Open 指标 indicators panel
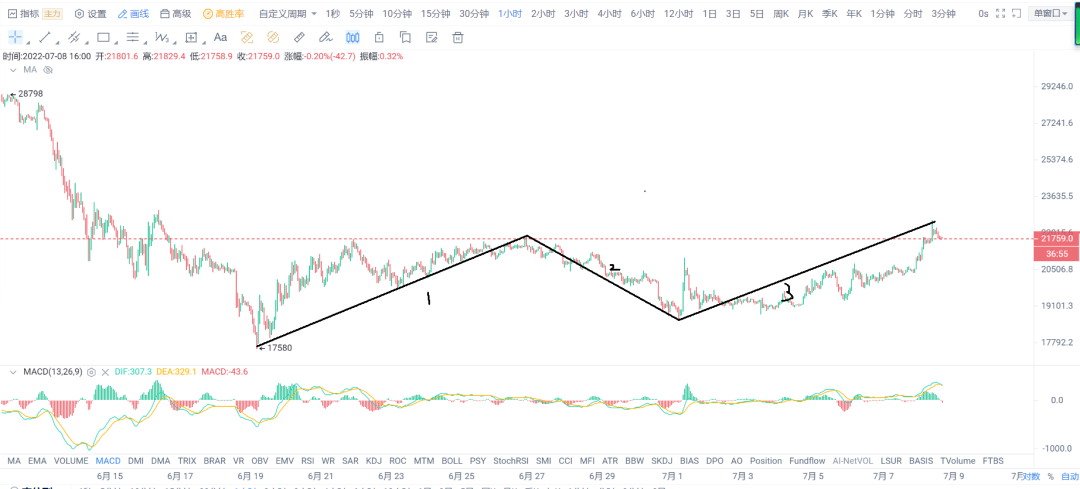Viewport: 1080px width, 489px height. pos(23,14)
